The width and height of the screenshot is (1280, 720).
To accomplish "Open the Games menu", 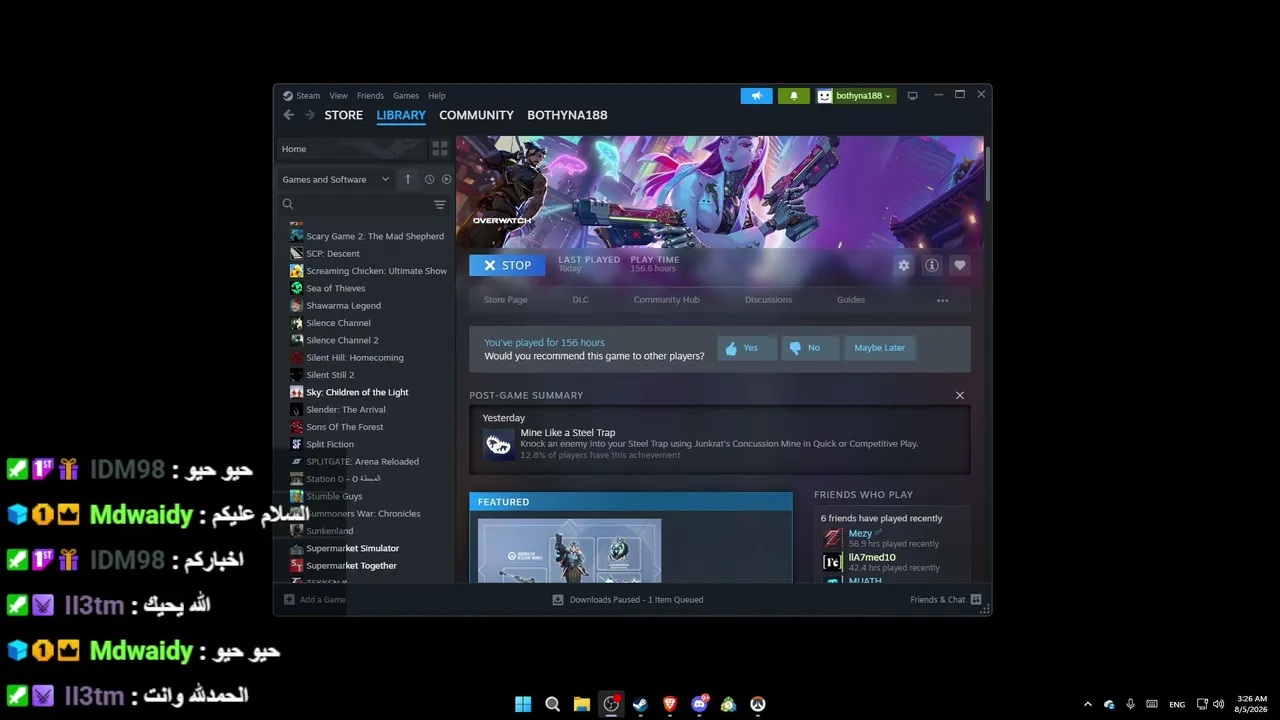I will coord(406,96).
